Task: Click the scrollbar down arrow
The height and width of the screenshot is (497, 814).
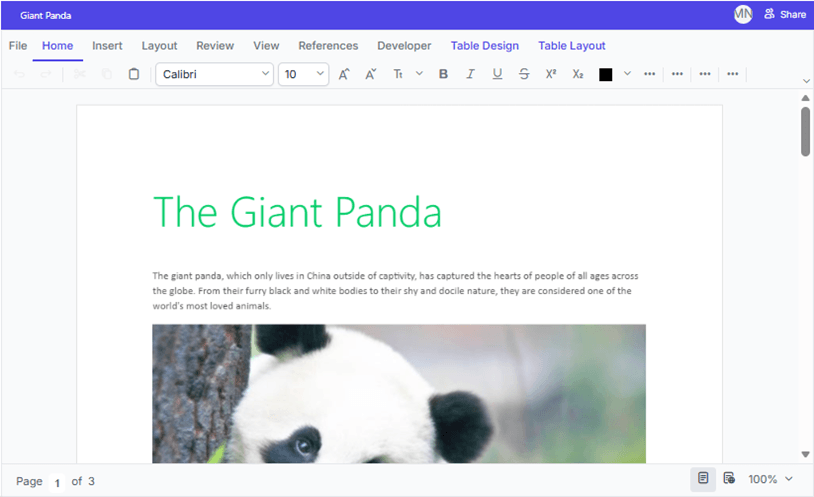Action: pyautogui.click(x=805, y=454)
